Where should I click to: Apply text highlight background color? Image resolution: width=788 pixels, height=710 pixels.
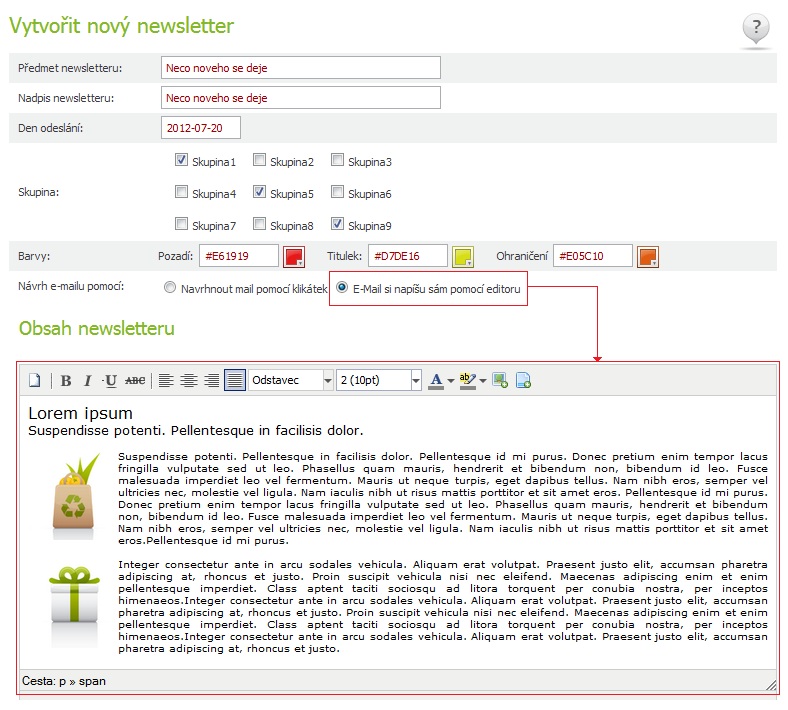click(x=467, y=380)
